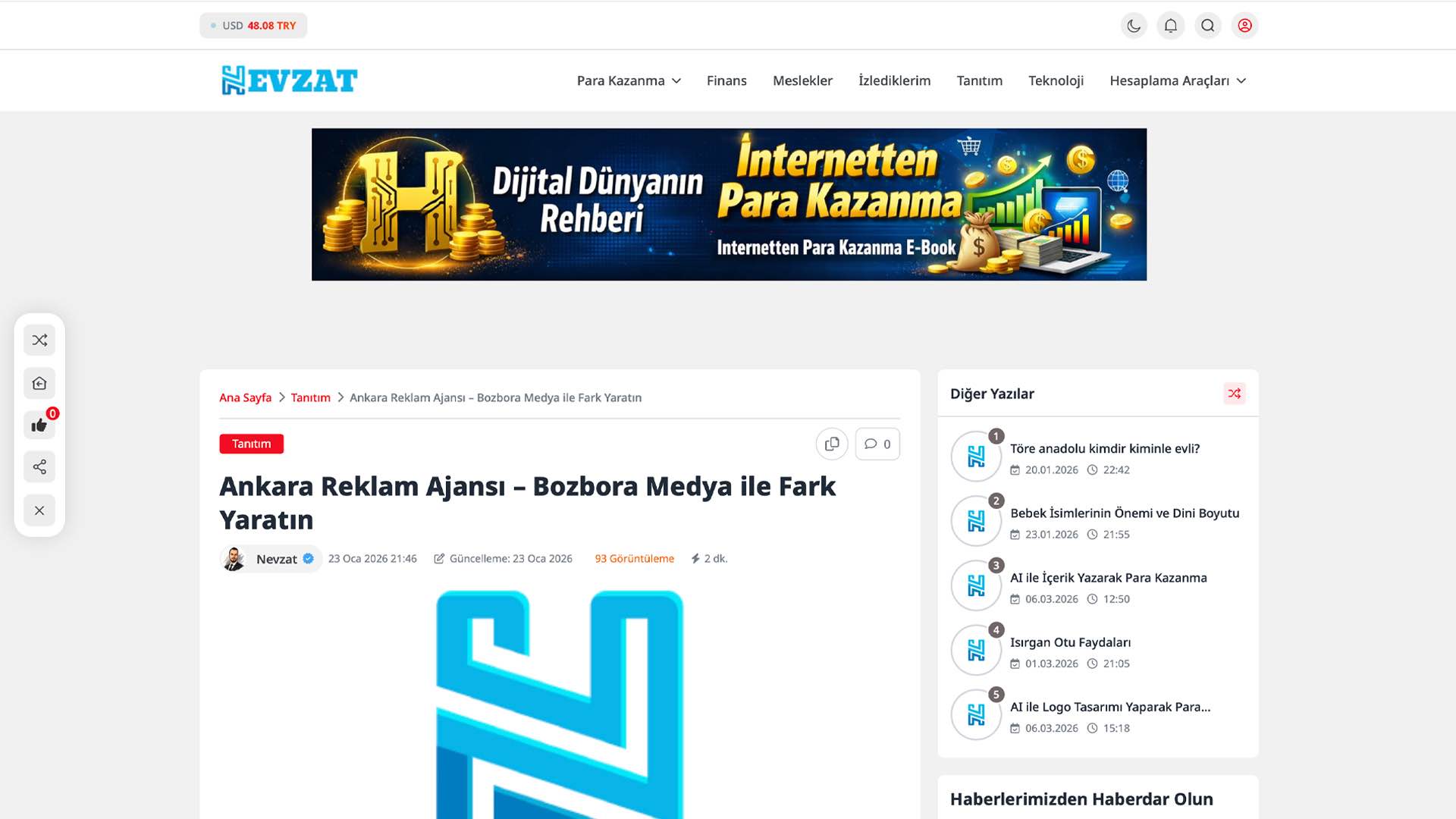This screenshot has height=819, width=1456.
Task: Click the 01.03.2026 date under Isırgan Otu
Action: 1051,663
